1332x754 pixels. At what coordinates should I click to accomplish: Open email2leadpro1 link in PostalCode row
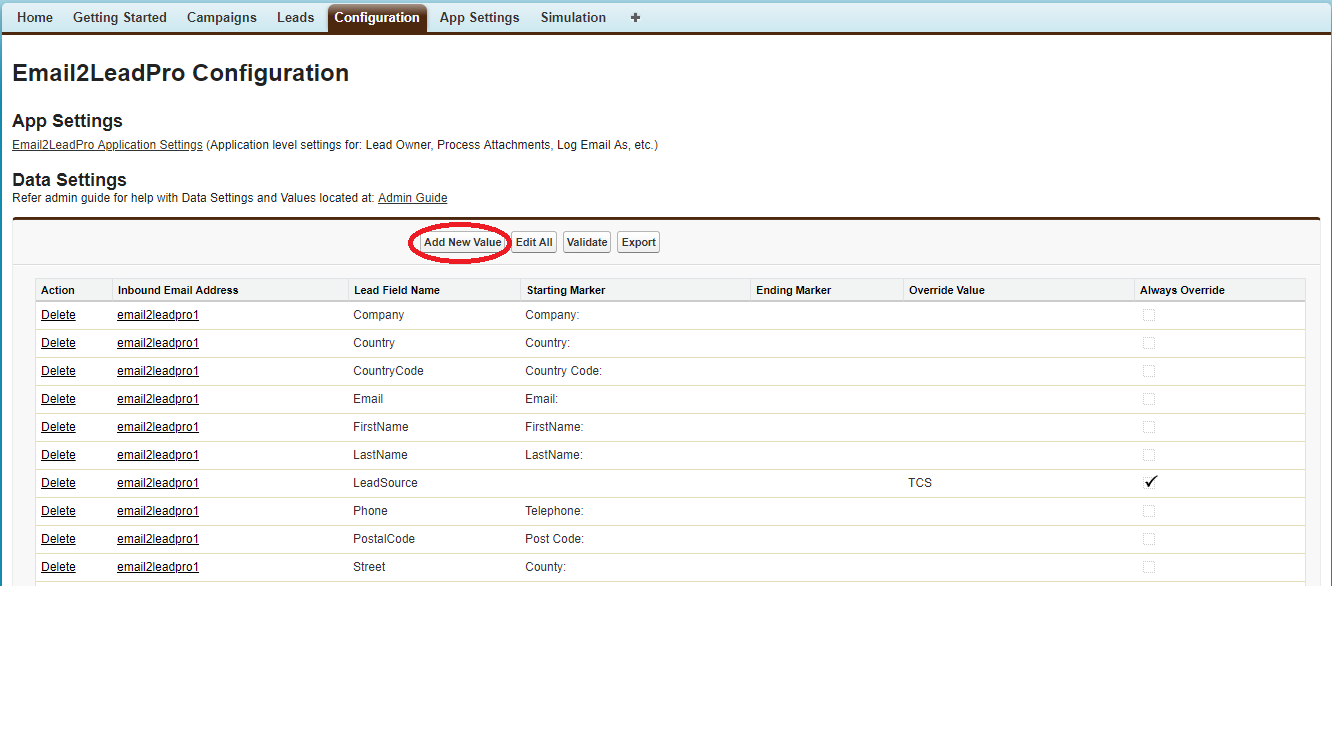[x=158, y=539]
